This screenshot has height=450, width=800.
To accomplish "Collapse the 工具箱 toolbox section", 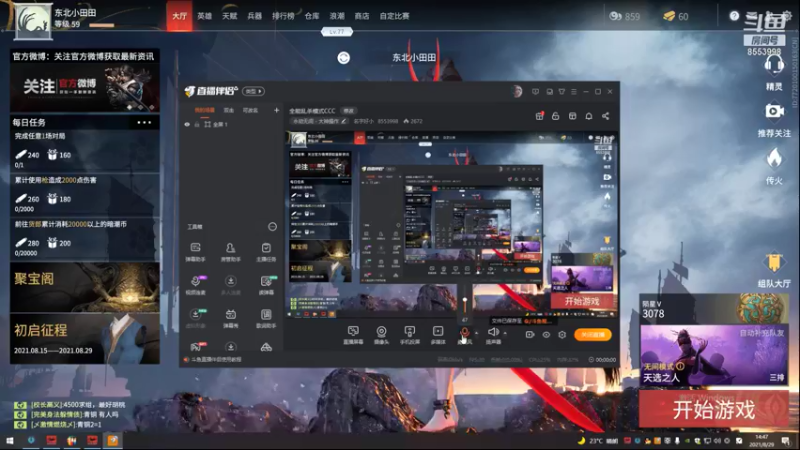I will [272, 227].
